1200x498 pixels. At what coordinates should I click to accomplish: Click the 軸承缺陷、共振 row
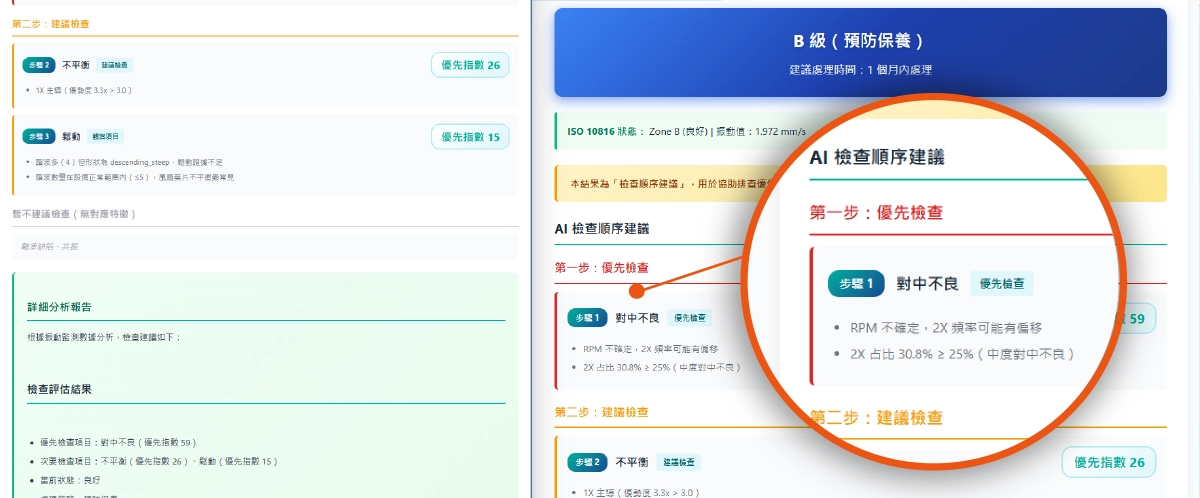coord(265,245)
